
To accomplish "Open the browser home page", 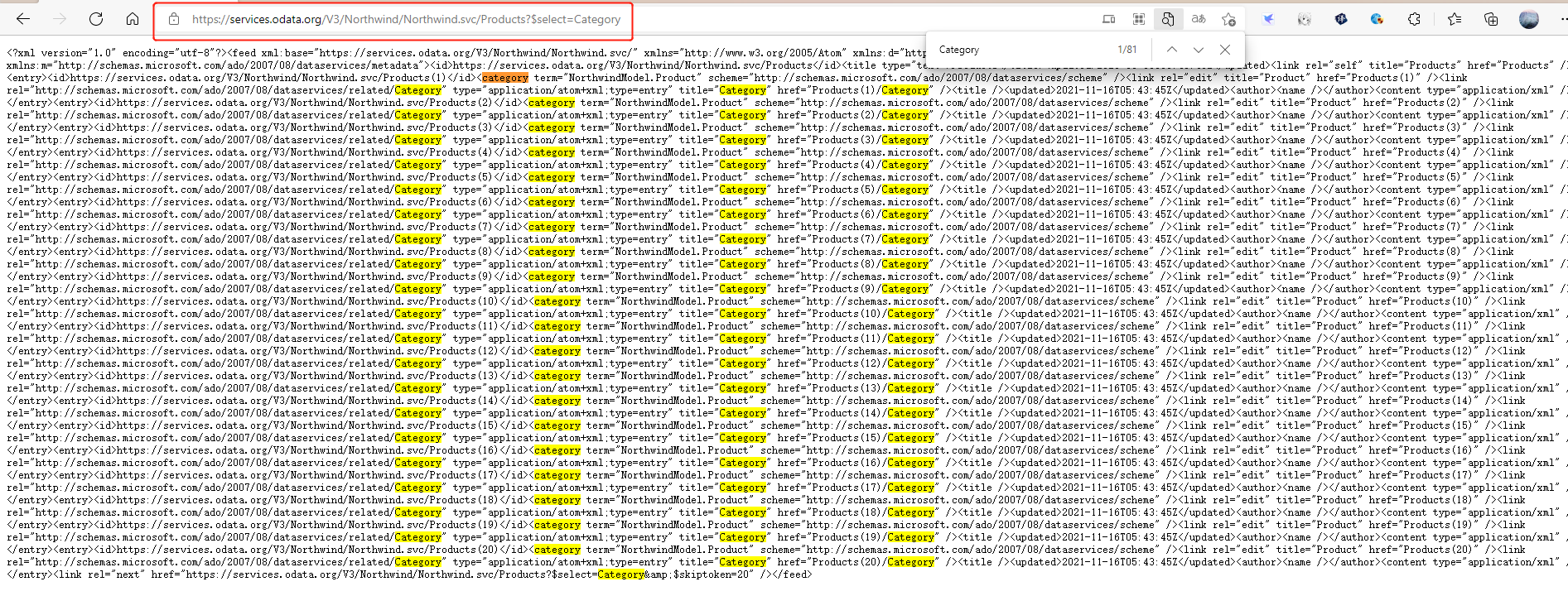I will [133, 18].
